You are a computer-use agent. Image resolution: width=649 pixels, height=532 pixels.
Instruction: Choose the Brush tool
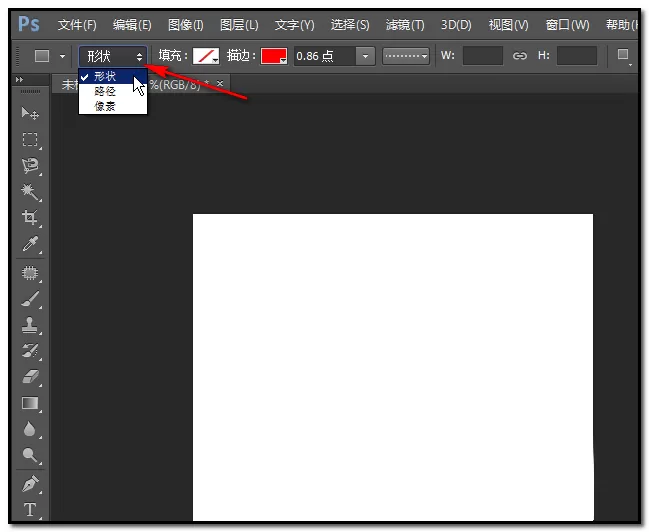tap(30, 299)
